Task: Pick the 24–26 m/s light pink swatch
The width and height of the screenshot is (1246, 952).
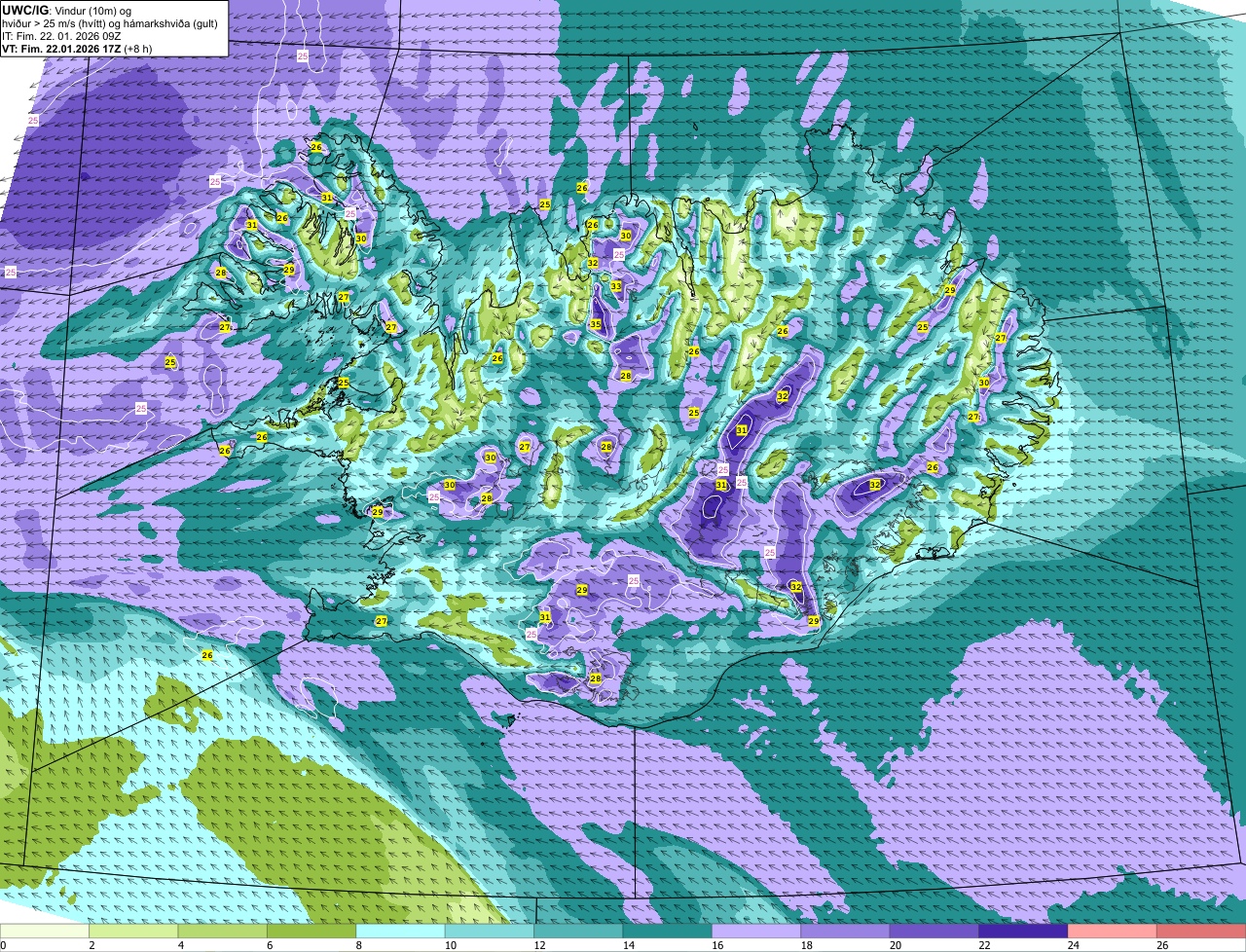Action: tap(1113, 931)
